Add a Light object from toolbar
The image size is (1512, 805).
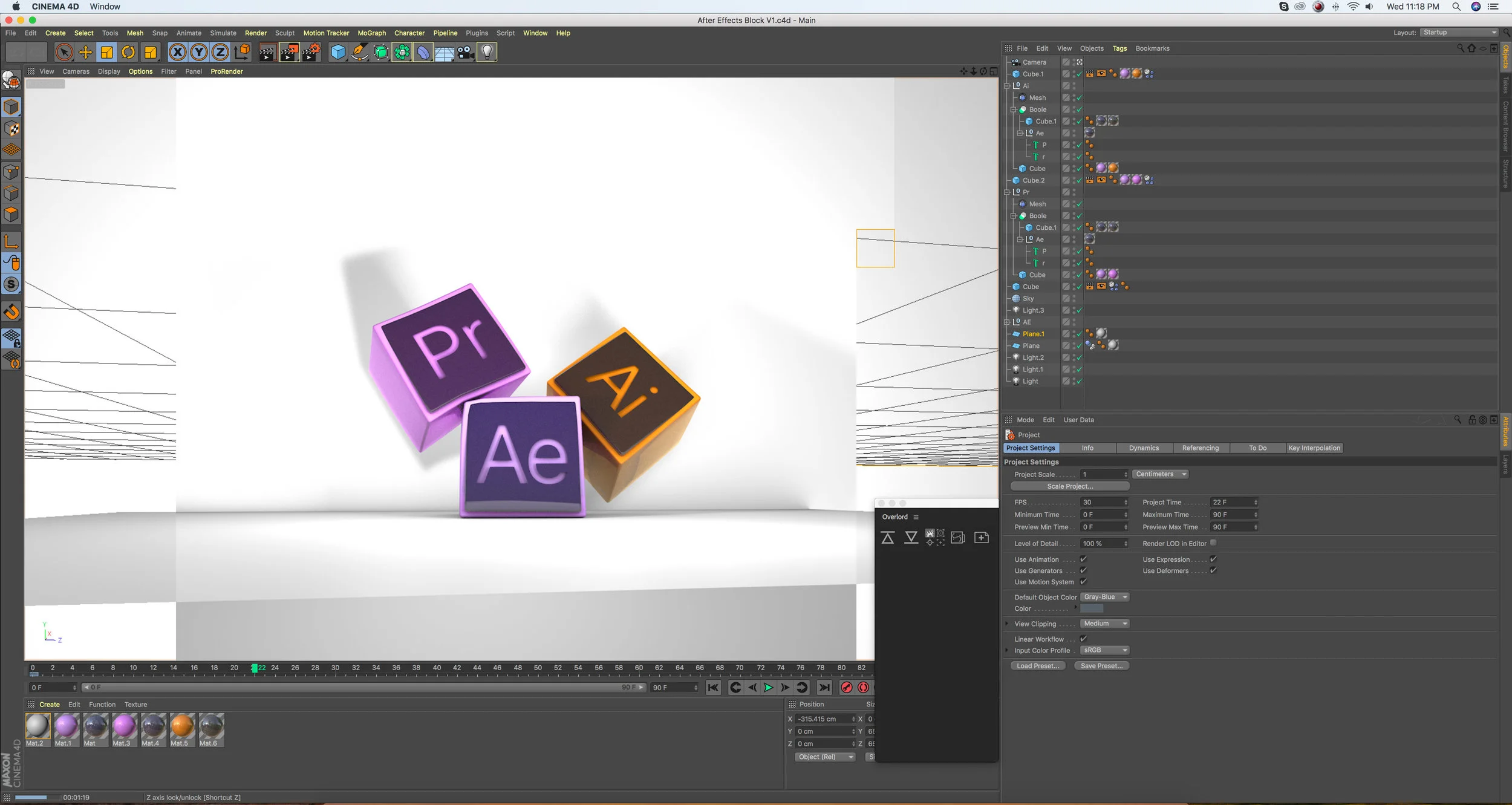coord(487,53)
